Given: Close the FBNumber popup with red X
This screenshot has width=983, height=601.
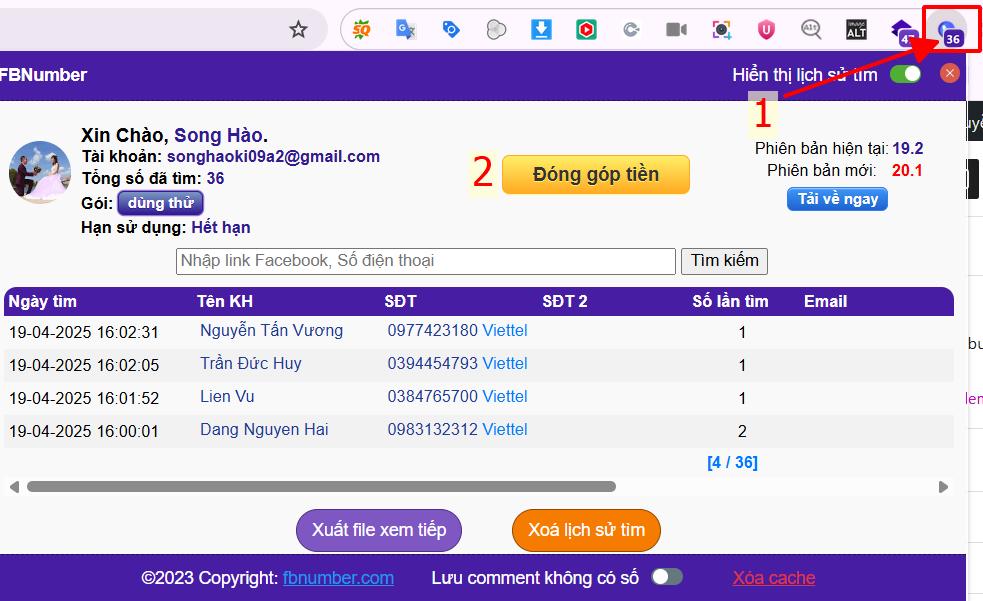Looking at the screenshot, I should pyautogui.click(x=950, y=73).
